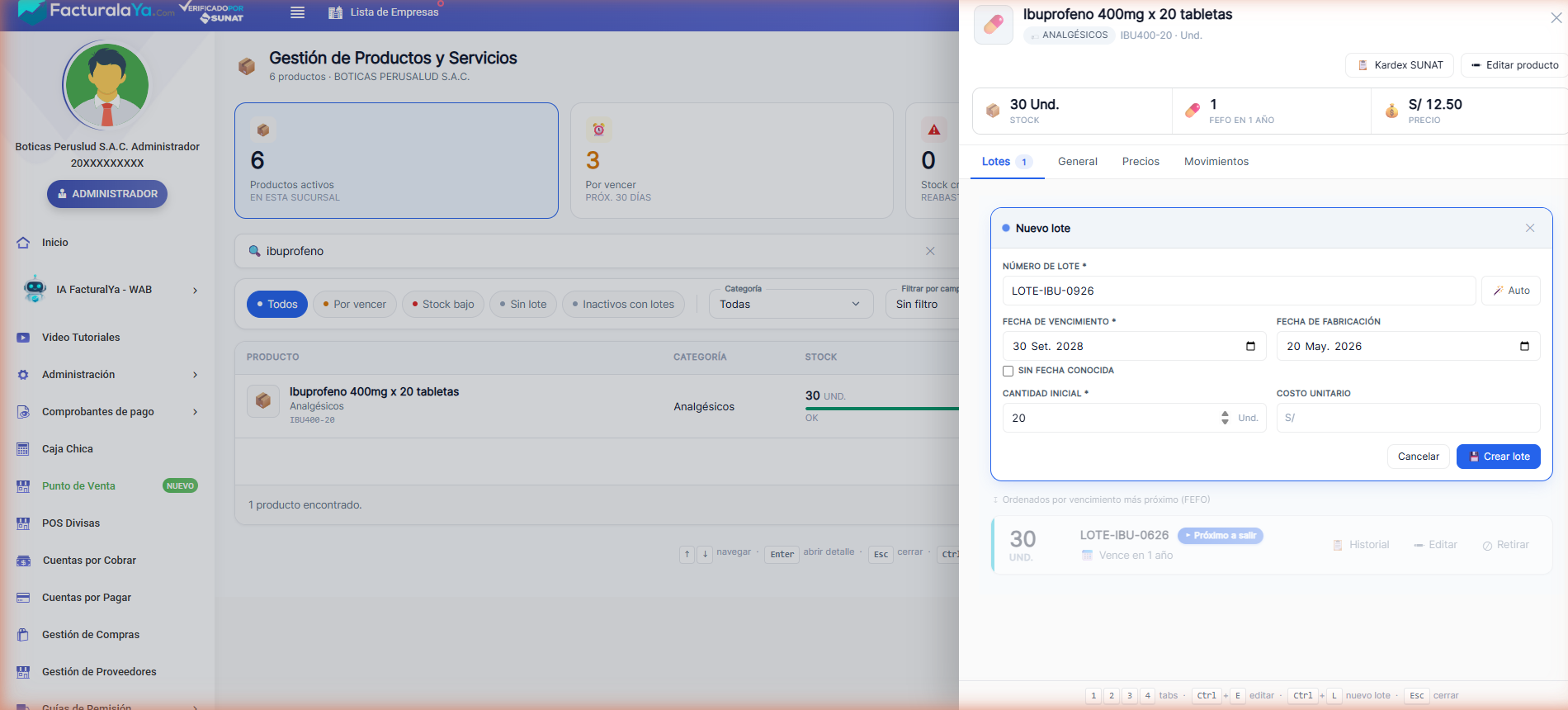Click the IA FacturalYa robot icon
The height and width of the screenshot is (710, 1568).
point(35,289)
